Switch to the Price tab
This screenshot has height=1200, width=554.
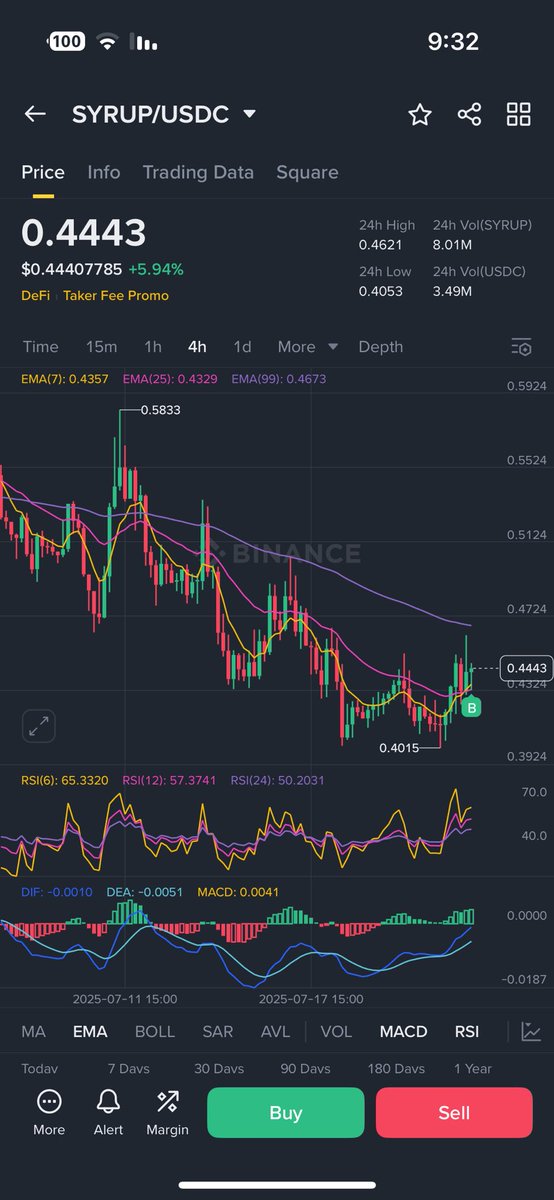coord(43,172)
